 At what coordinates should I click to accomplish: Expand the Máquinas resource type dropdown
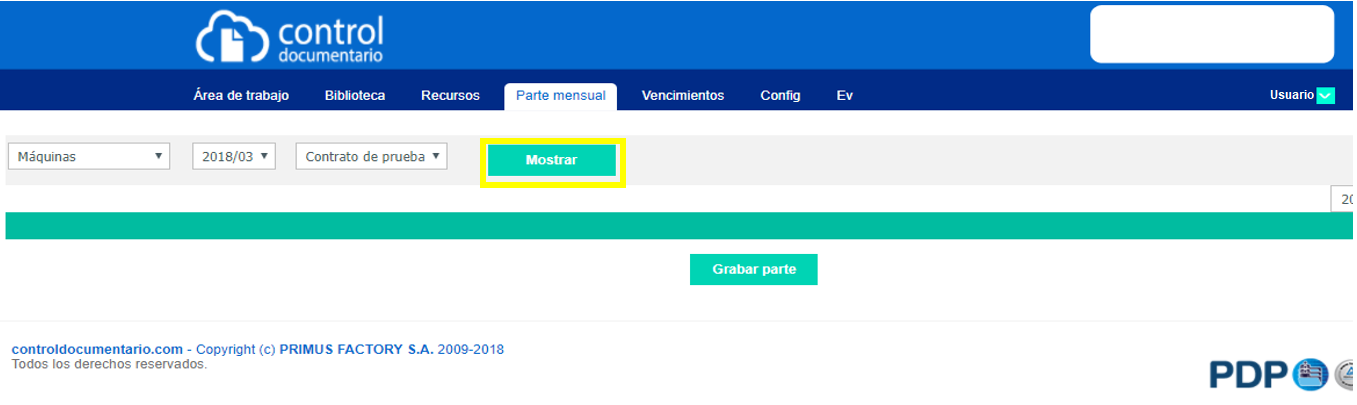coord(89,157)
